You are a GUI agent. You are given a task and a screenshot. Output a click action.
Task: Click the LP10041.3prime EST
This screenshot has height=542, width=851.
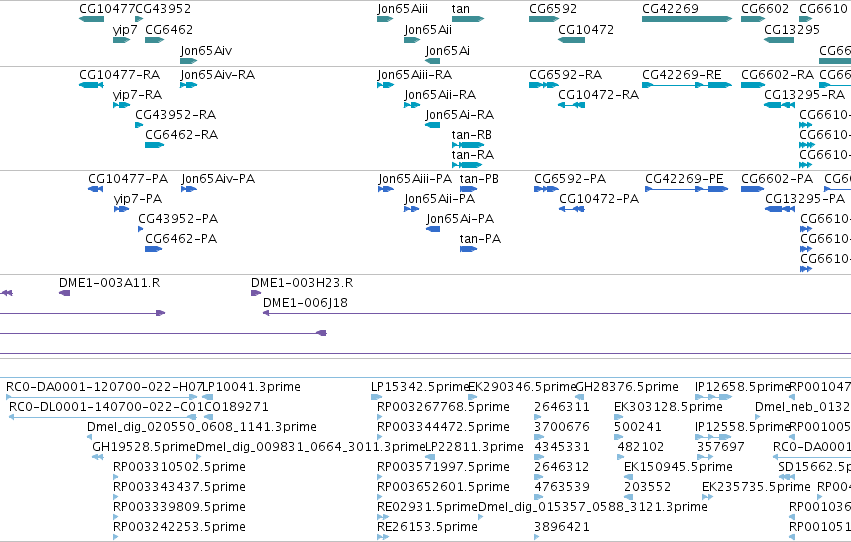pyautogui.click(x=207, y=397)
